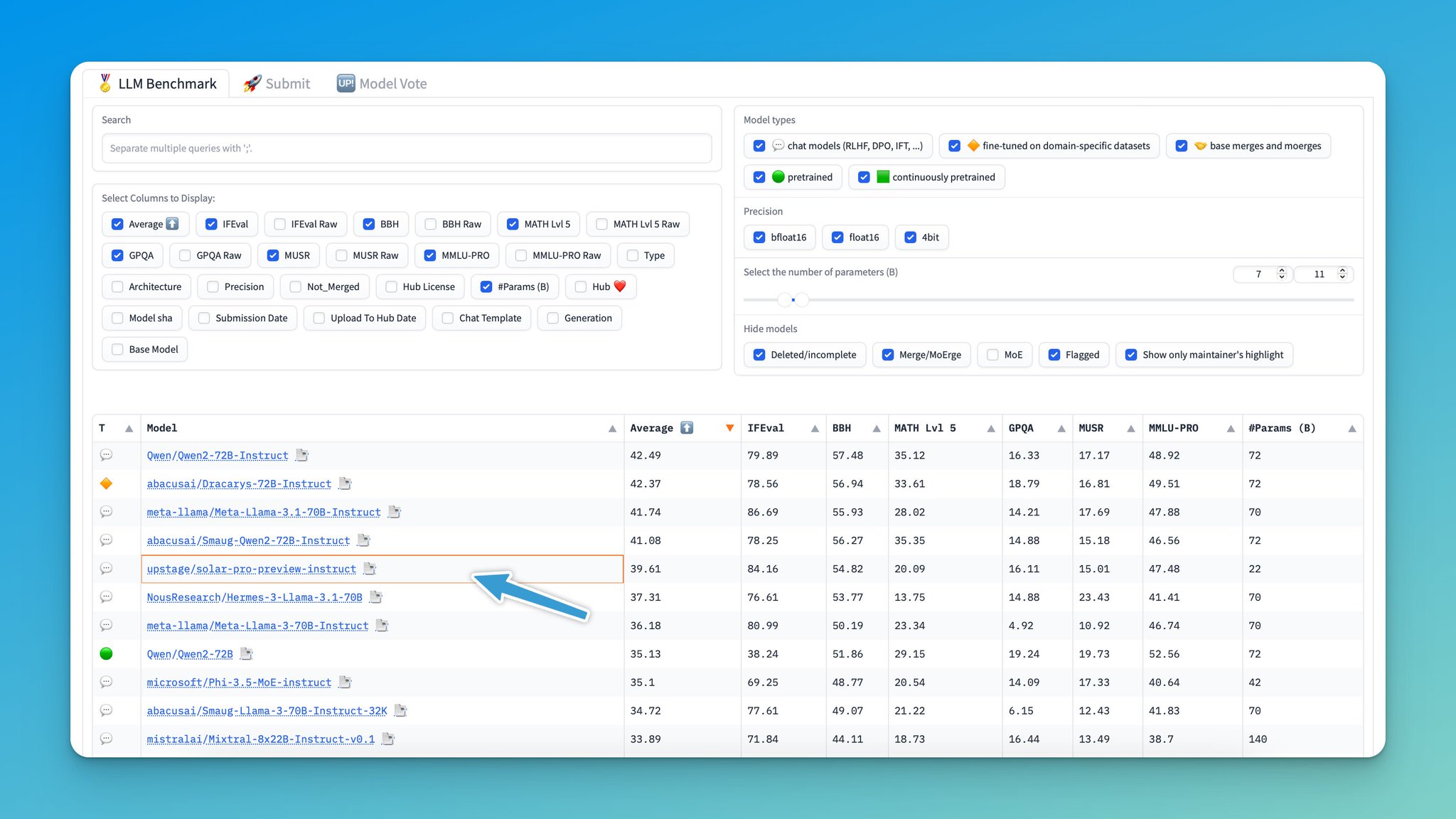Sort table by GPQA score
Viewport: 1456px width, 819px height.
tap(1061, 429)
